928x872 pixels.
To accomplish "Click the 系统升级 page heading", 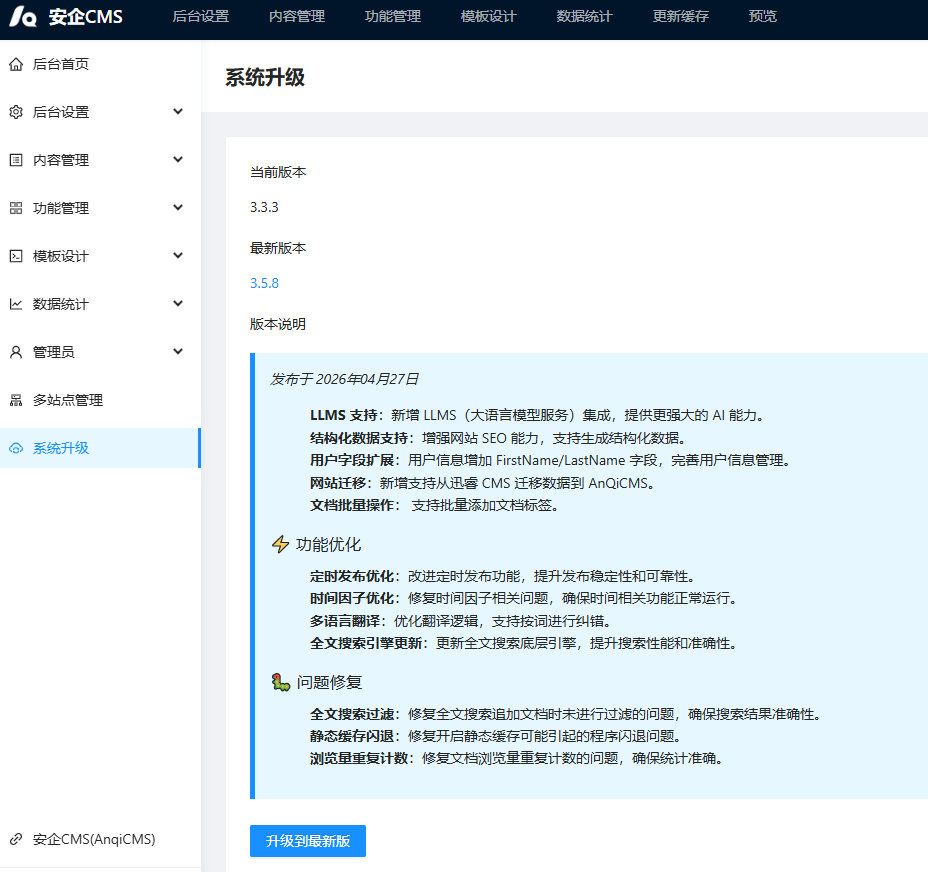I will [x=265, y=78].
